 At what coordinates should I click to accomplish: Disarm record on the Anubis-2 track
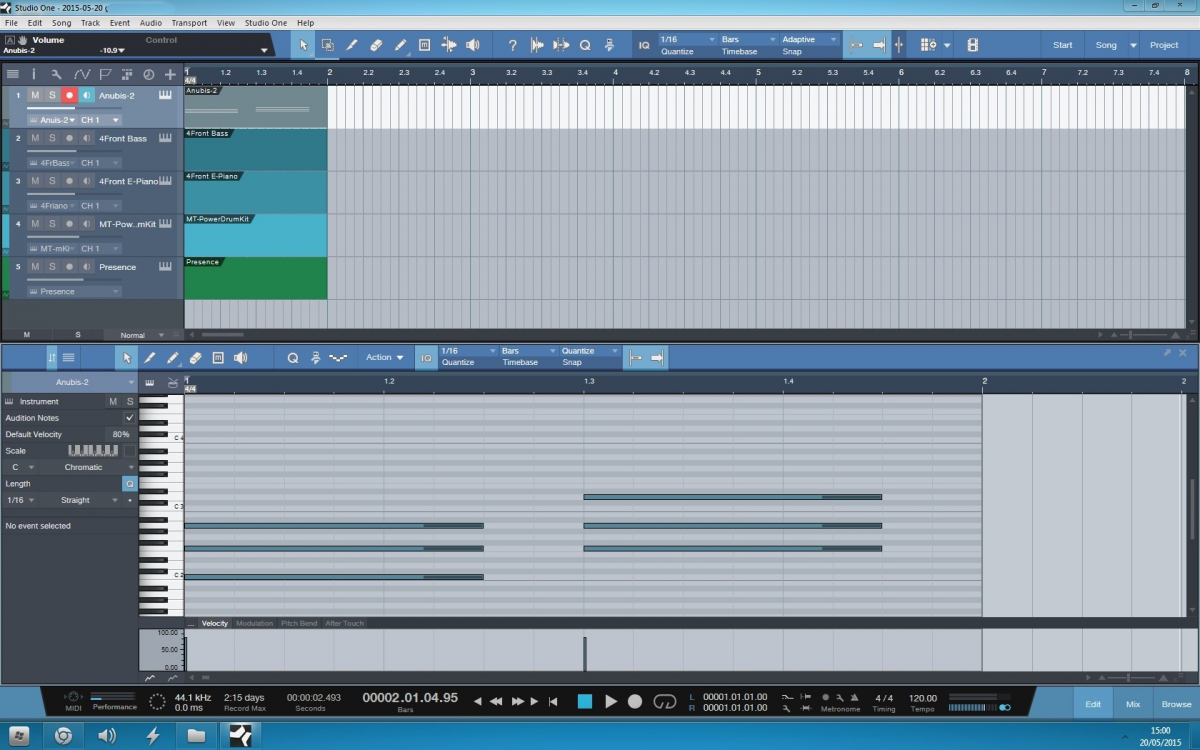point(69,95)
